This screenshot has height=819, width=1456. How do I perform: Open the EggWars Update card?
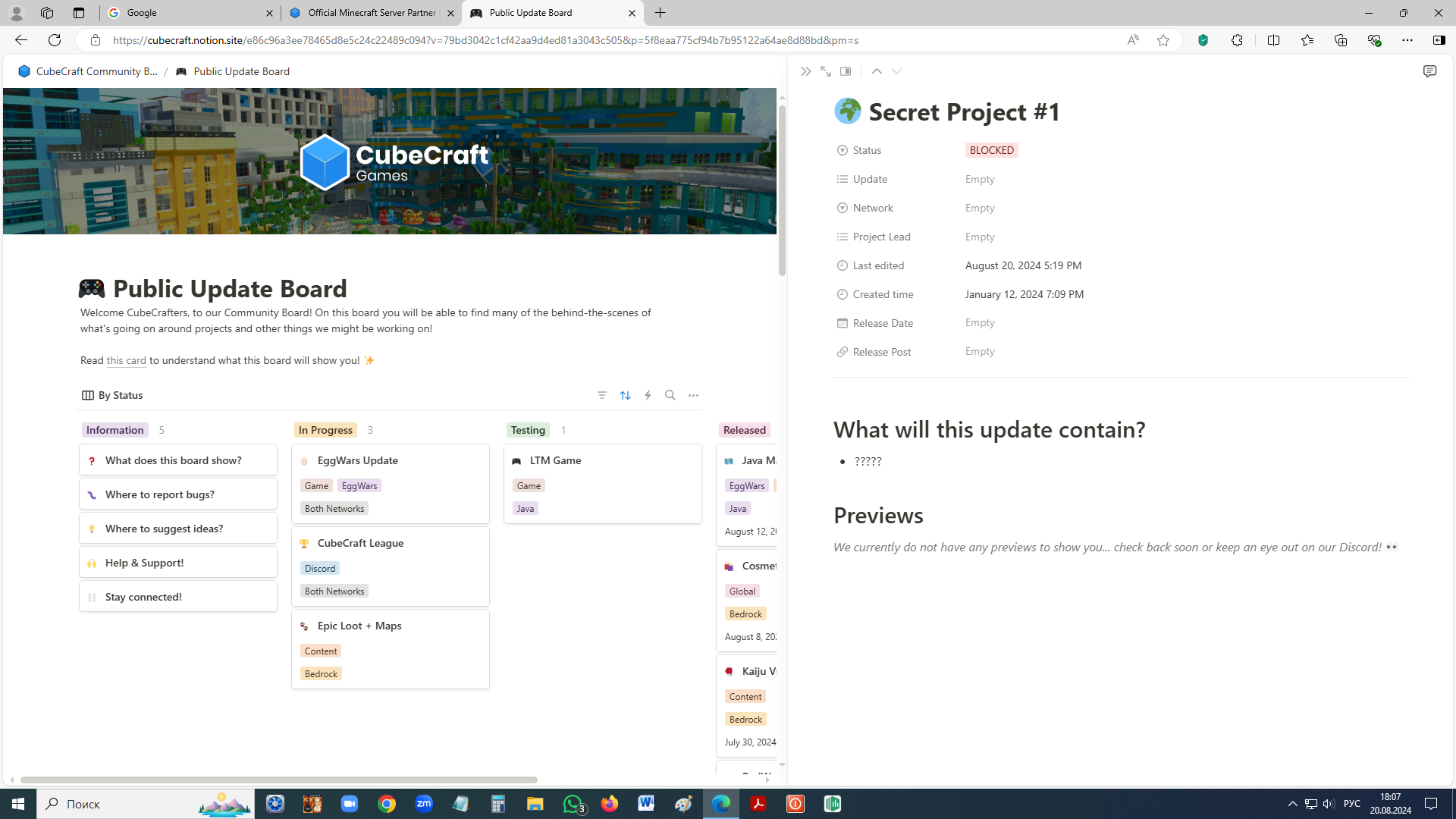[391, 484]
